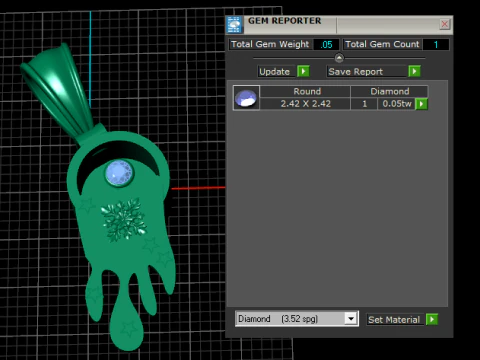Click the '0.05tw' weight cell
Screen dimensions: 480x360
tap(397, 104)
